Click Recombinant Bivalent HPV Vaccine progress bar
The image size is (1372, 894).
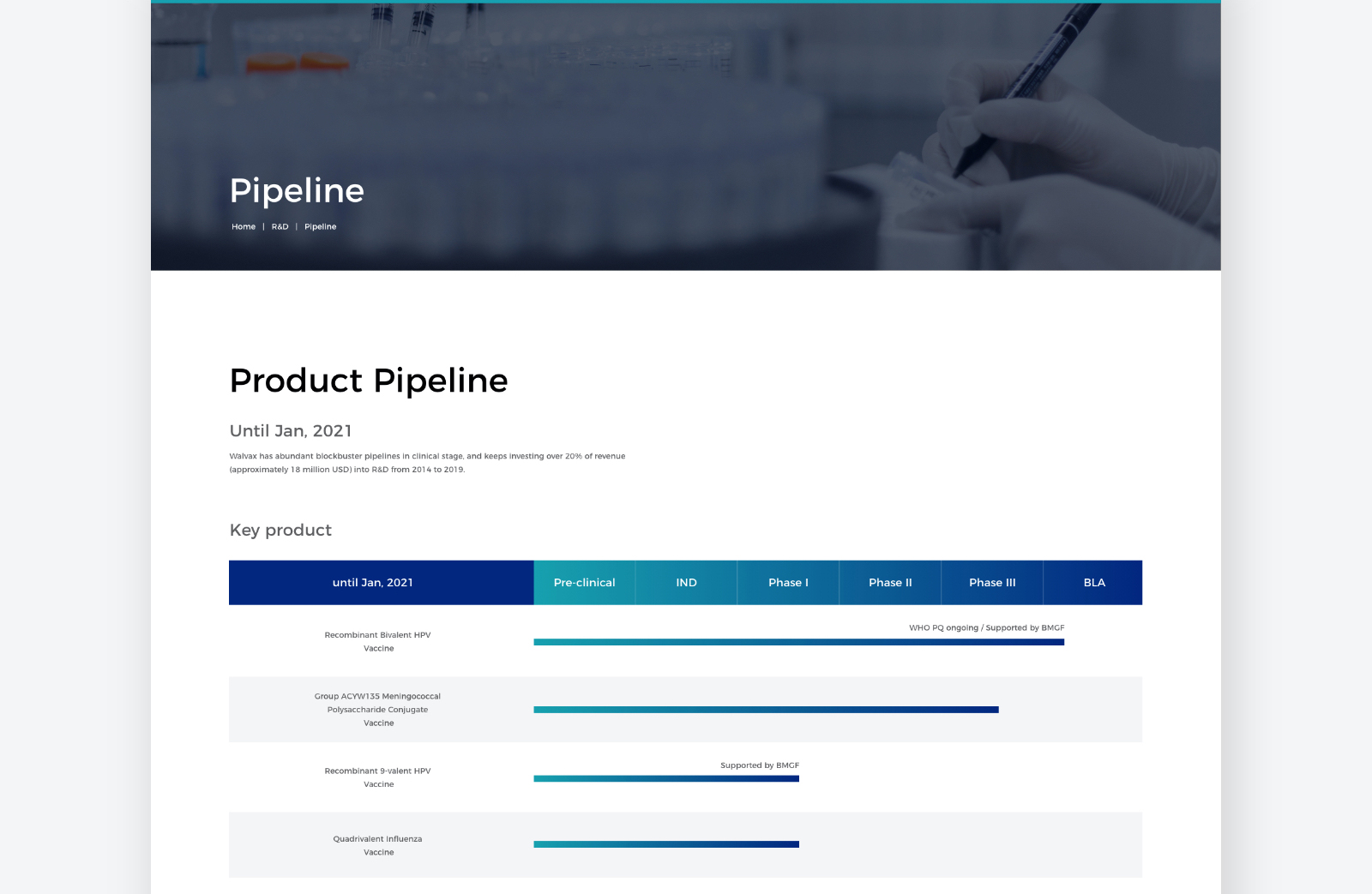coord(798,642)
